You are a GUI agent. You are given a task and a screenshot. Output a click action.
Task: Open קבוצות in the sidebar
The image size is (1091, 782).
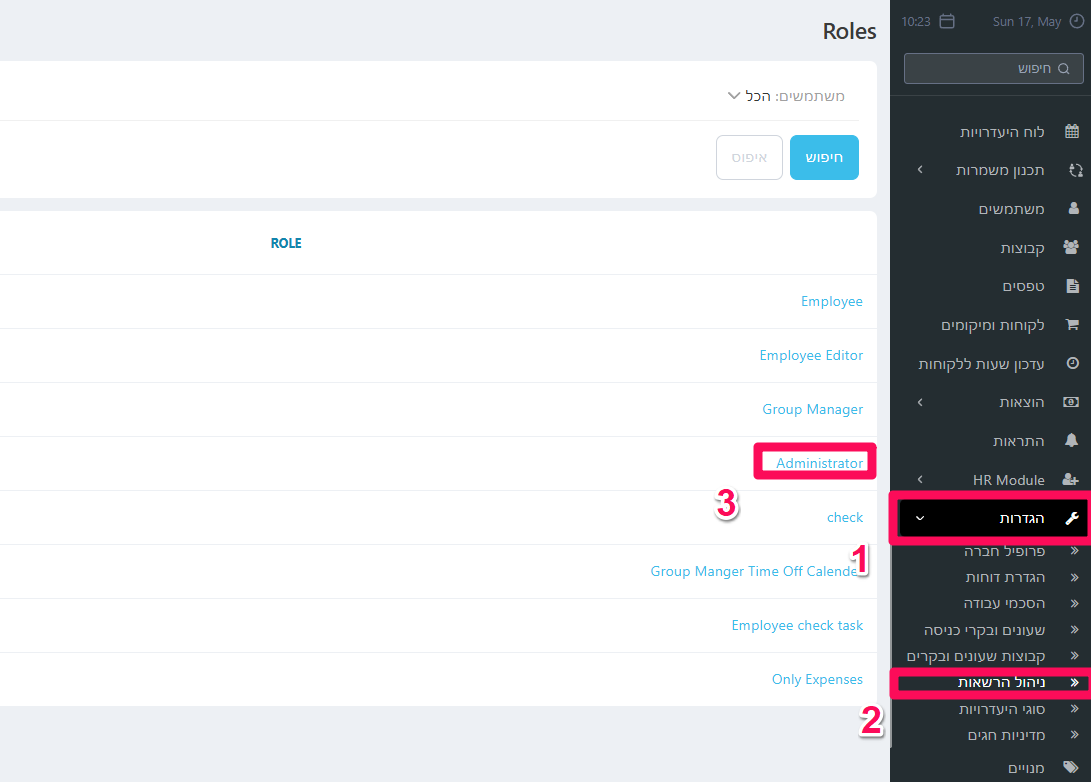click(1022, 248)
